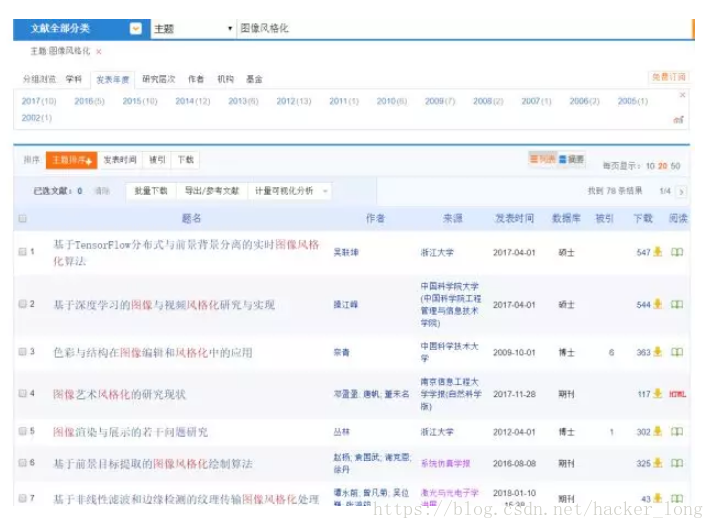714x529 pixels.
Task: Open chart view of year distribution
Action: pyautogui.click(x=678, y=120)
